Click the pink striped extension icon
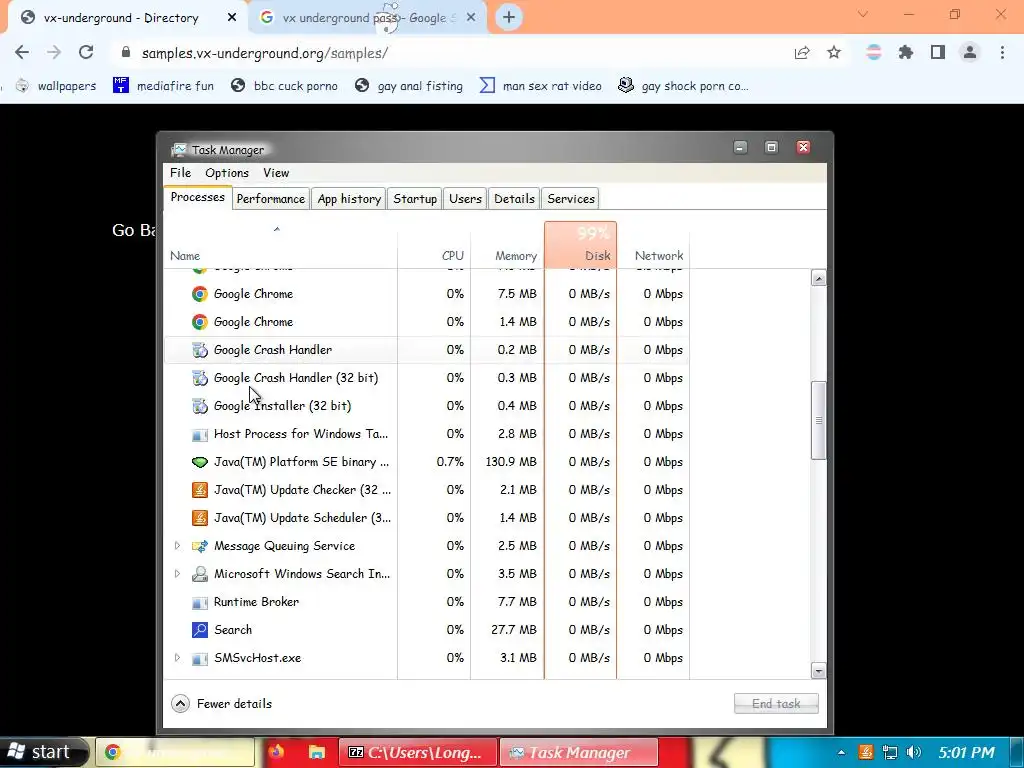The height and width of the screenshot is (768, 1024). 874,52
